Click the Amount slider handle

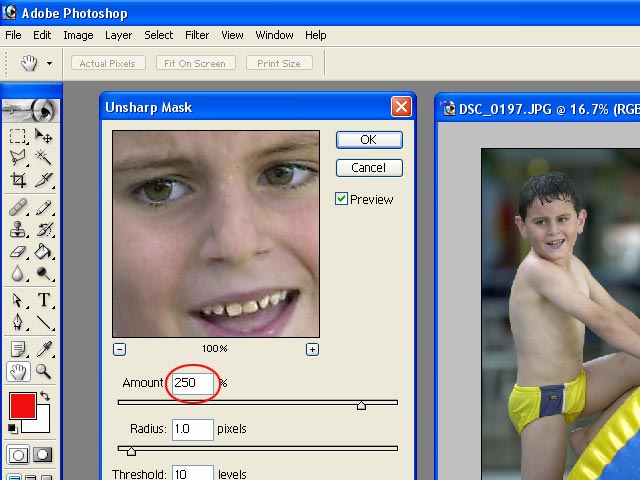coord(361,404)
